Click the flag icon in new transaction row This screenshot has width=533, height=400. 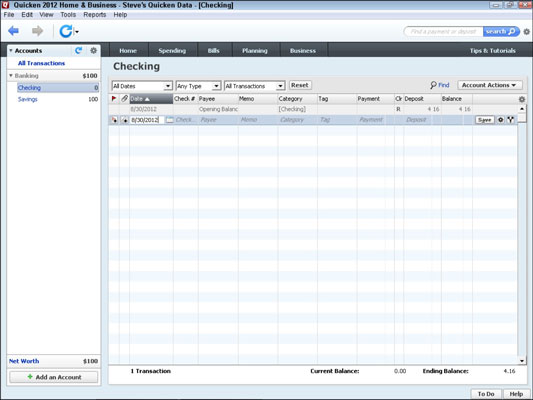(x=114, y=120)
